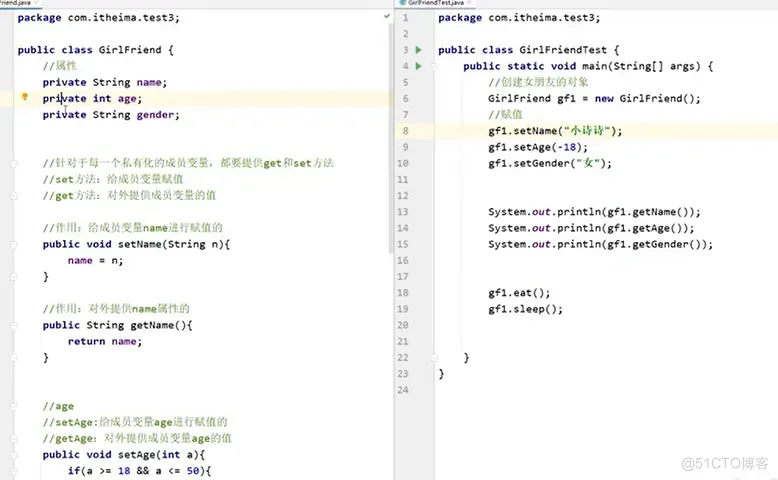Click package line in the GirlFriend editor
Screen dimensions: 778x480
(99, 18)
